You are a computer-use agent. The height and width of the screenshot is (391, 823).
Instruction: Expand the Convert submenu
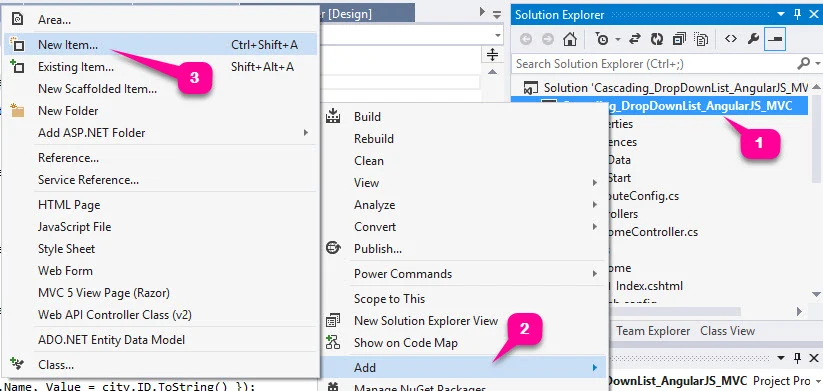click(465, 227)
